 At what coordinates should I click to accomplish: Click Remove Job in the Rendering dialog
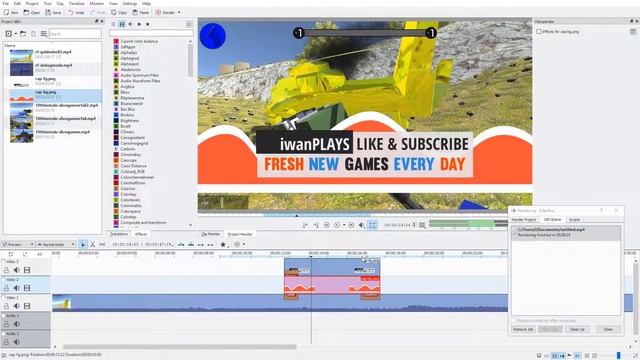tap(523, 329)
